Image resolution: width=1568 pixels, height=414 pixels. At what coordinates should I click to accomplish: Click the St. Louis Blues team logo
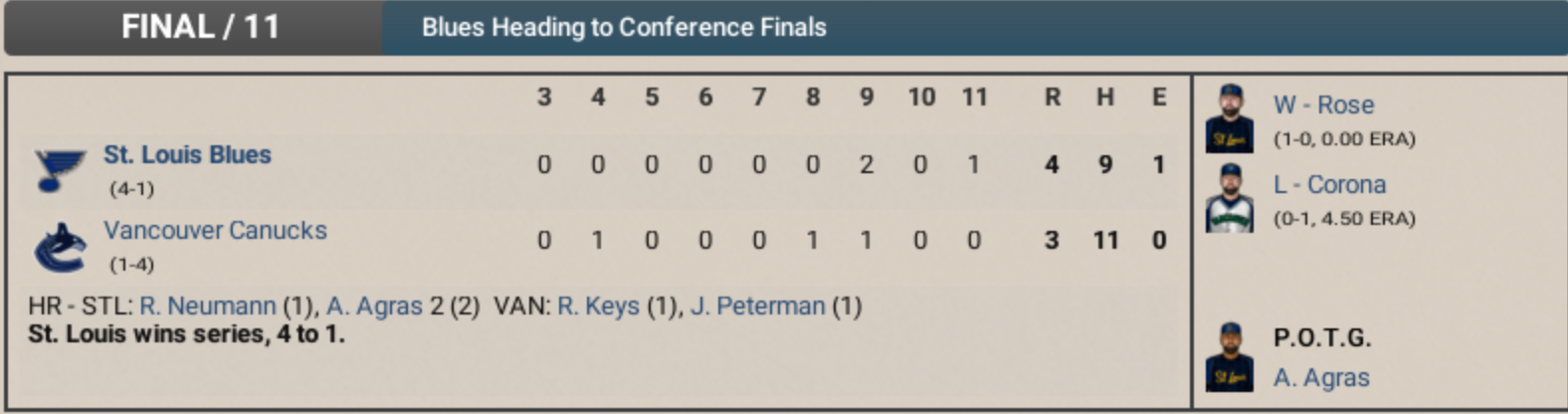click(60, 170)
